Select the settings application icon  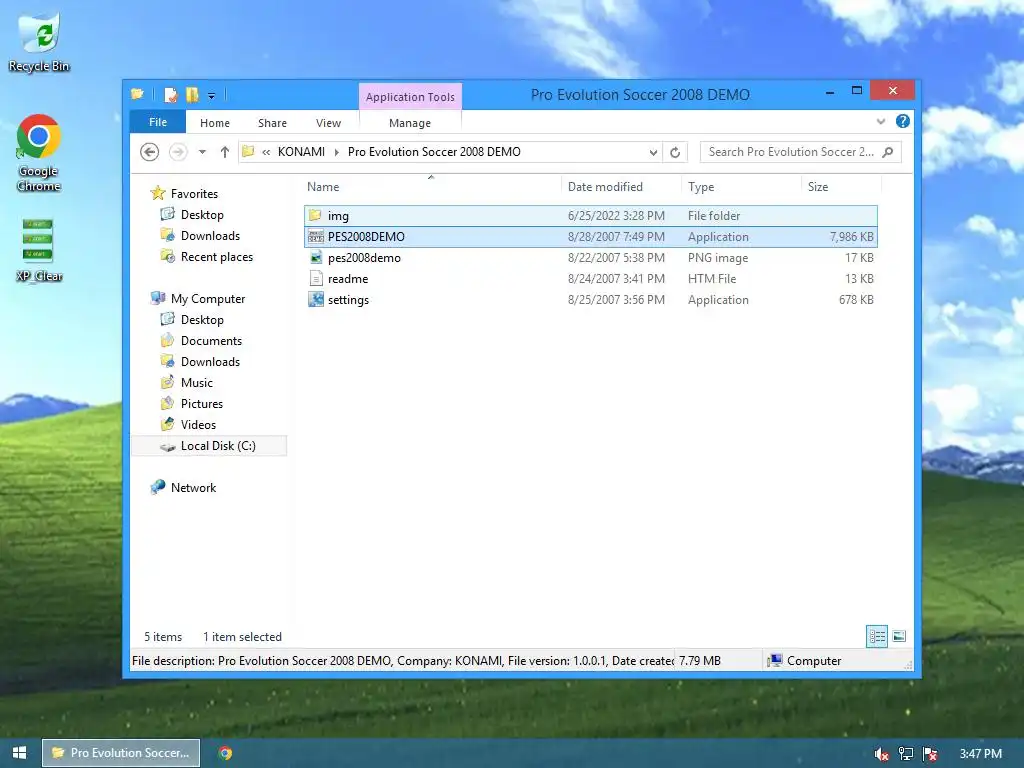[x=315, y=300]
